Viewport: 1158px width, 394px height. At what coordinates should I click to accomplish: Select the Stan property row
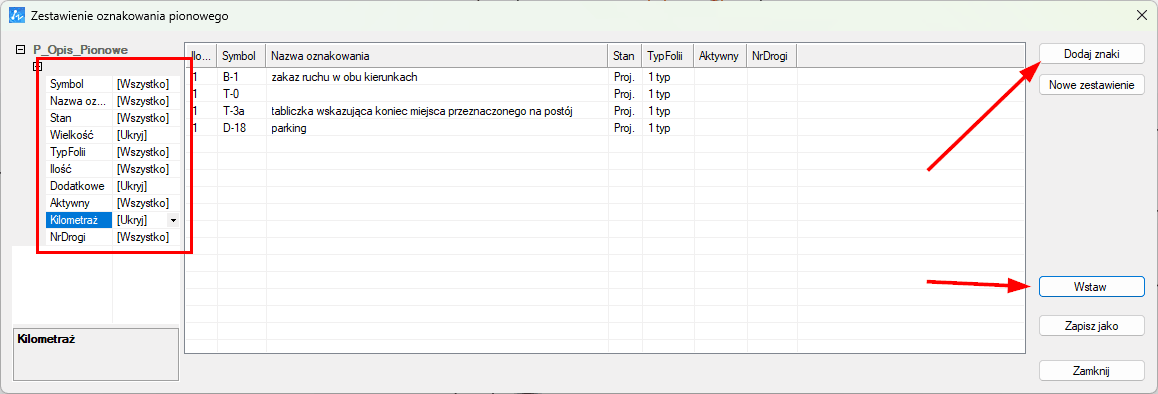tap(112, 118)
